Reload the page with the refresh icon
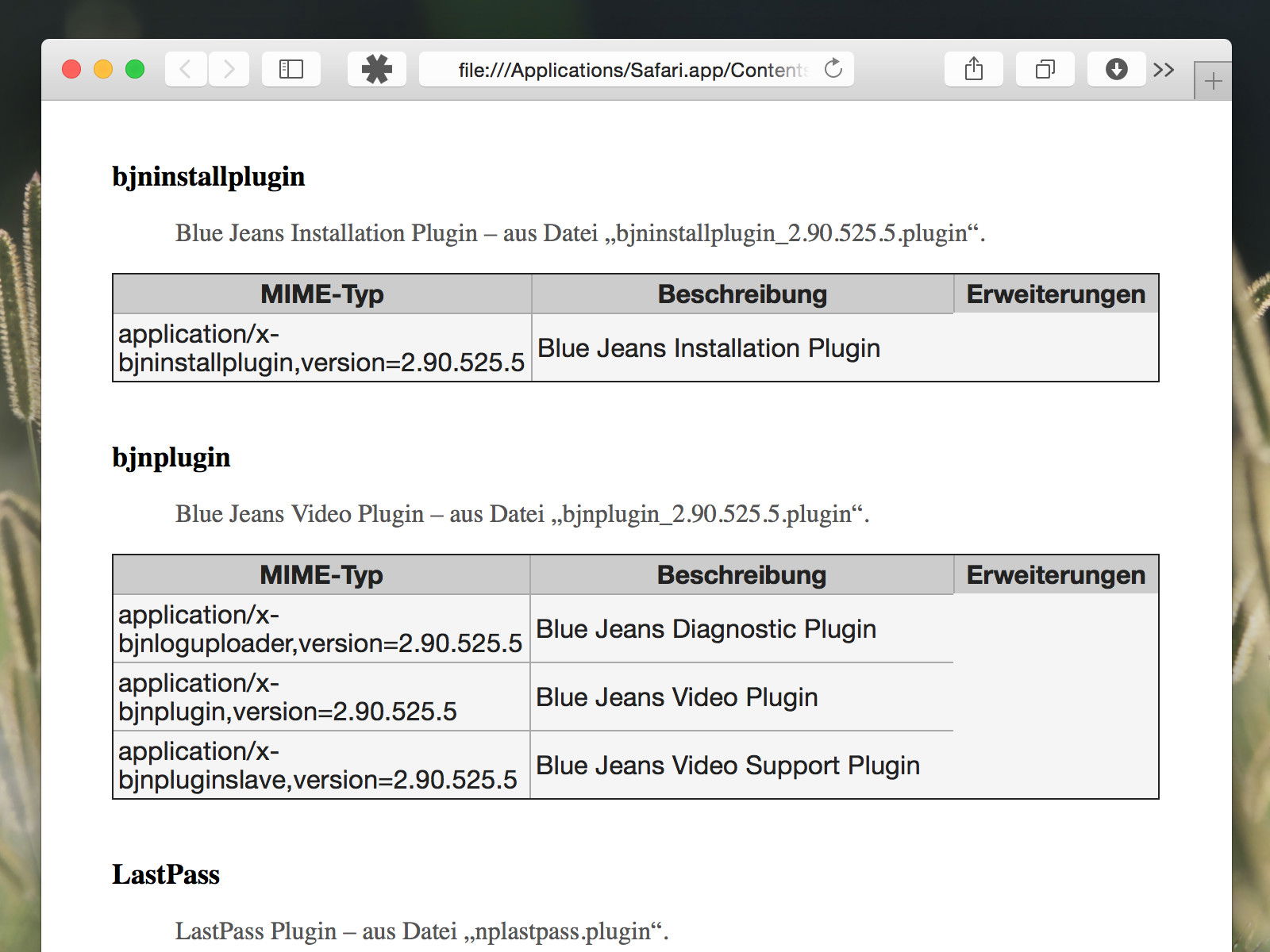The image size is (1270, 952). 833,69
